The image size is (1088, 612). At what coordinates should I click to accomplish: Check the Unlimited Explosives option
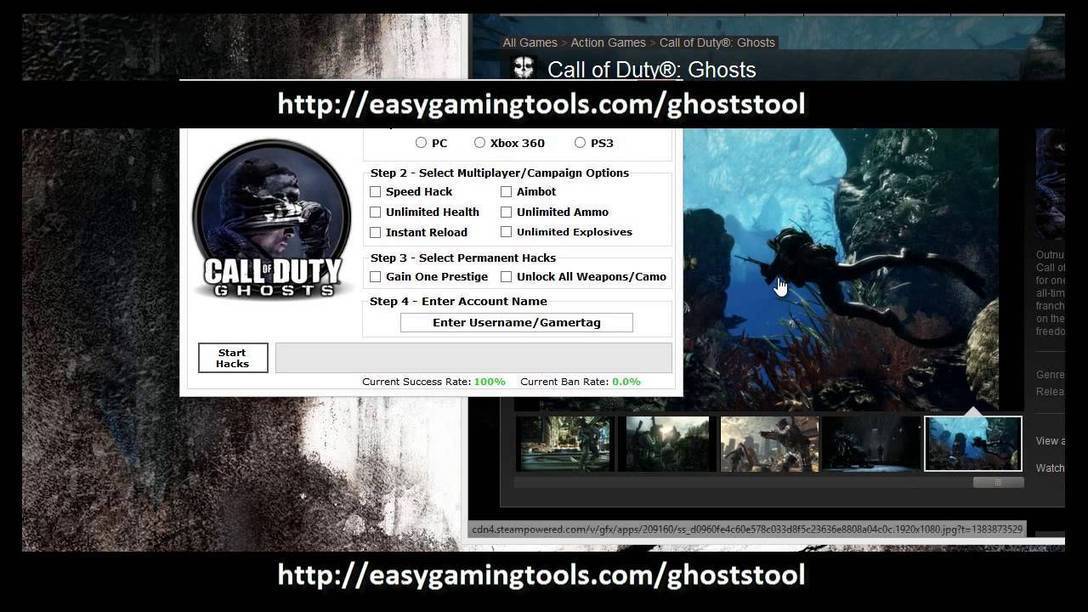507,232
